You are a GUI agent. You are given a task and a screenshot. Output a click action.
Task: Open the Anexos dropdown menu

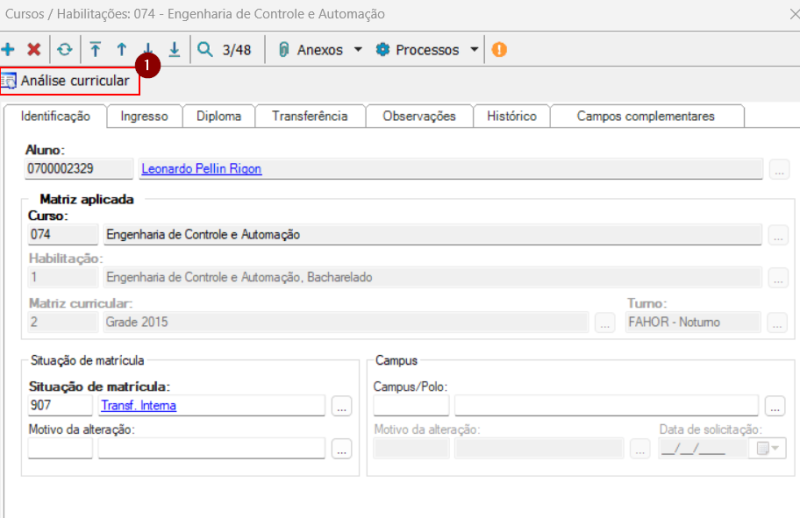click(320, 50)
